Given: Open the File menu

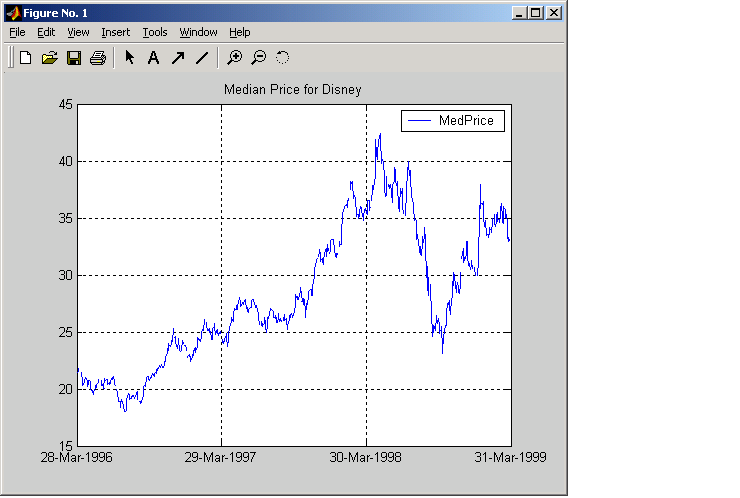Looking at the screenshot, I should point(17,32).
